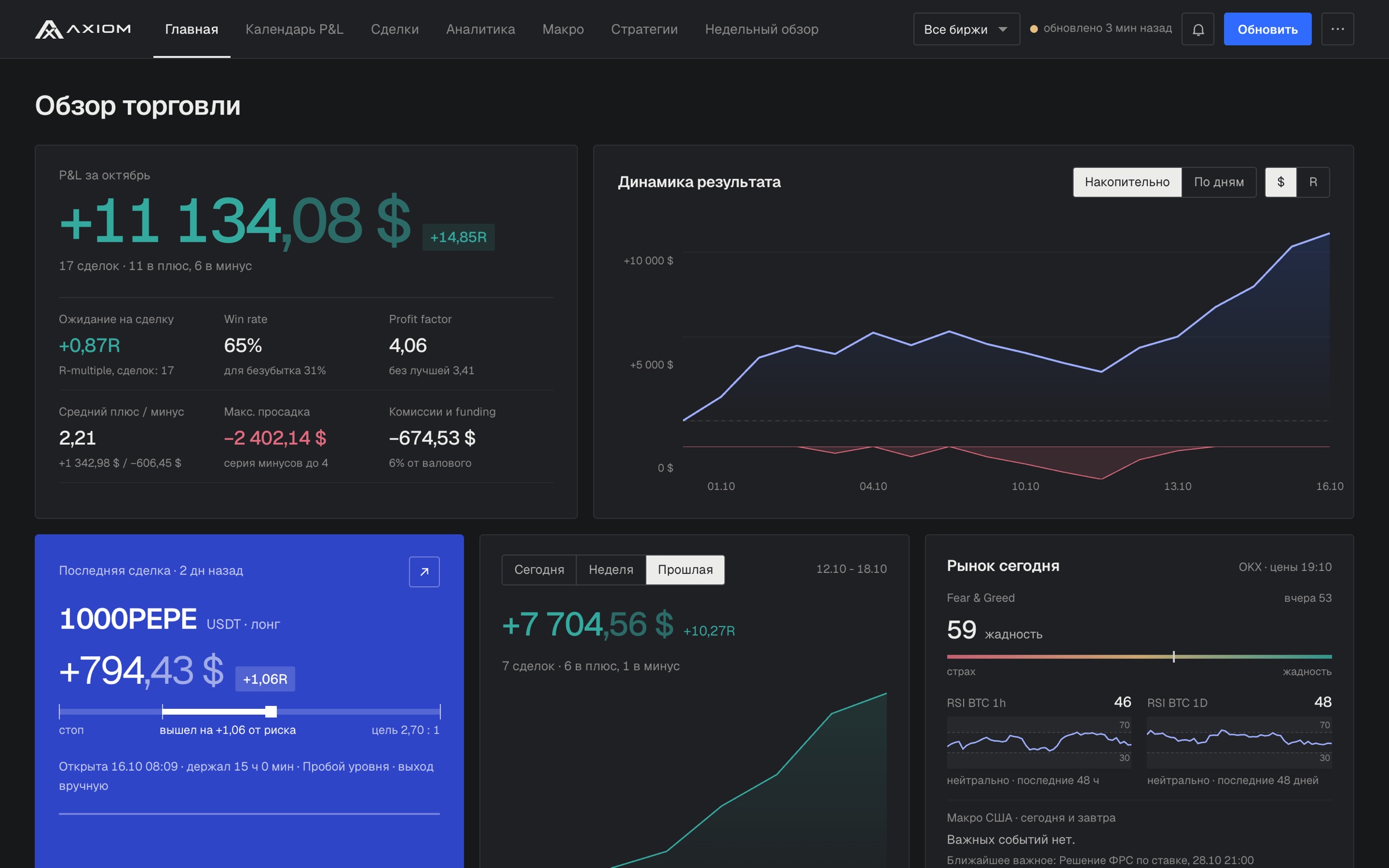Expand the Все биржи exchange dropdown
The height and width of the screenshot is (868, 1389).
click(966, 29)
